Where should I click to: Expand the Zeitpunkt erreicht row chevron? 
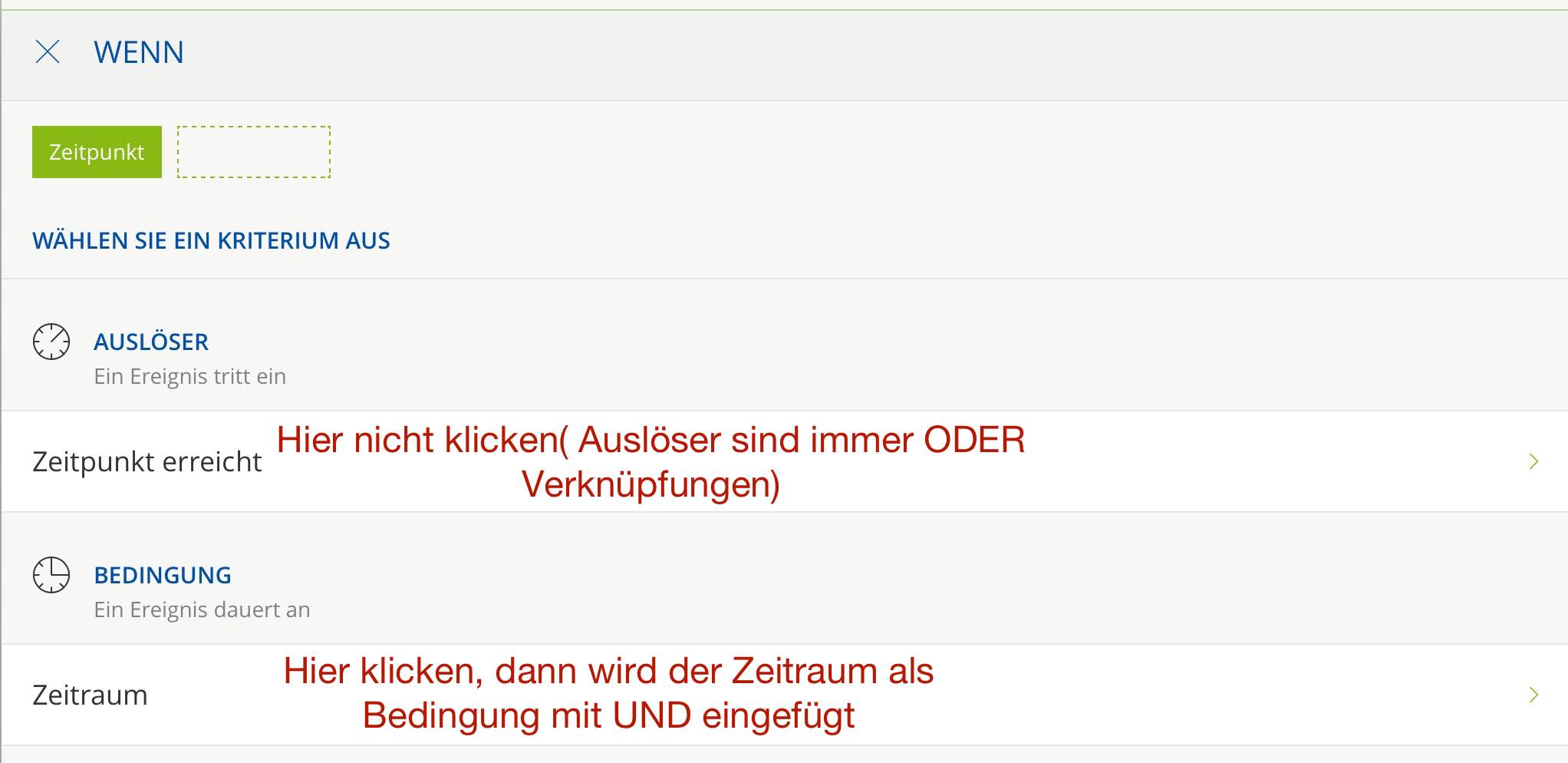click(x=1533, y=462)
